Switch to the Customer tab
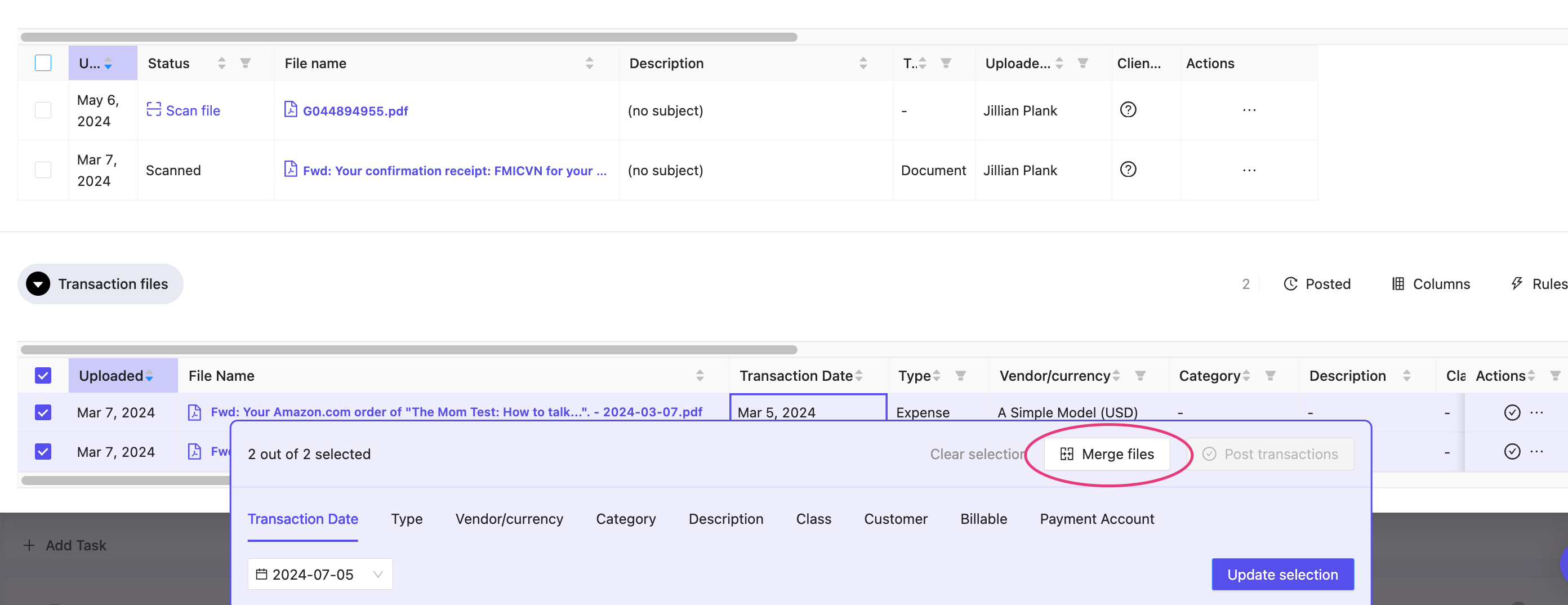This screenshot has width=1568, height=605. coord(896,519)
